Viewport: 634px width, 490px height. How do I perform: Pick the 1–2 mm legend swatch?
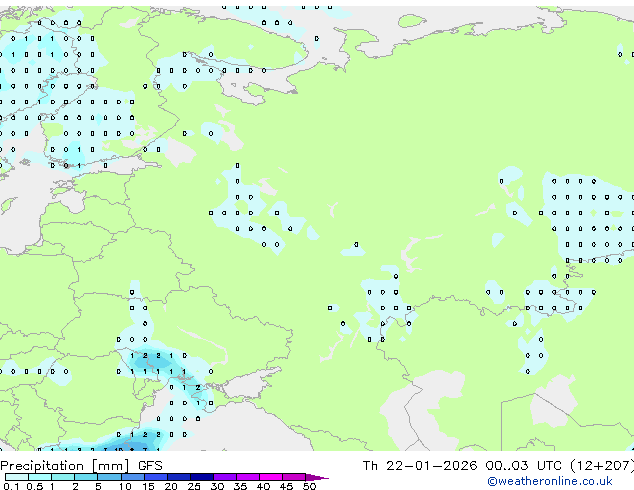tap(63, 477)
